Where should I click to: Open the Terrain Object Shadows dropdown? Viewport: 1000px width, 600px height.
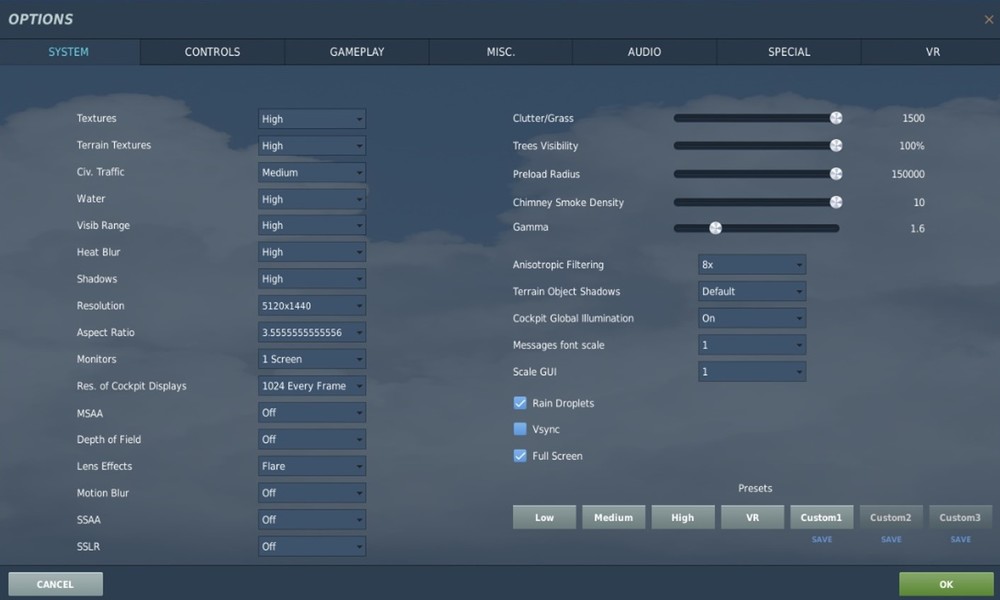point(751,291)
